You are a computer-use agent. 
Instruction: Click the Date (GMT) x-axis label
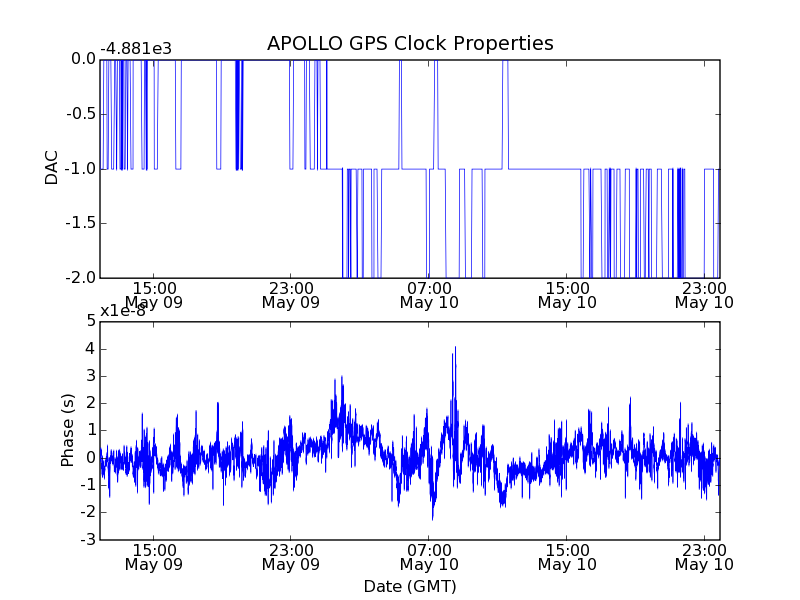point(410,586)
